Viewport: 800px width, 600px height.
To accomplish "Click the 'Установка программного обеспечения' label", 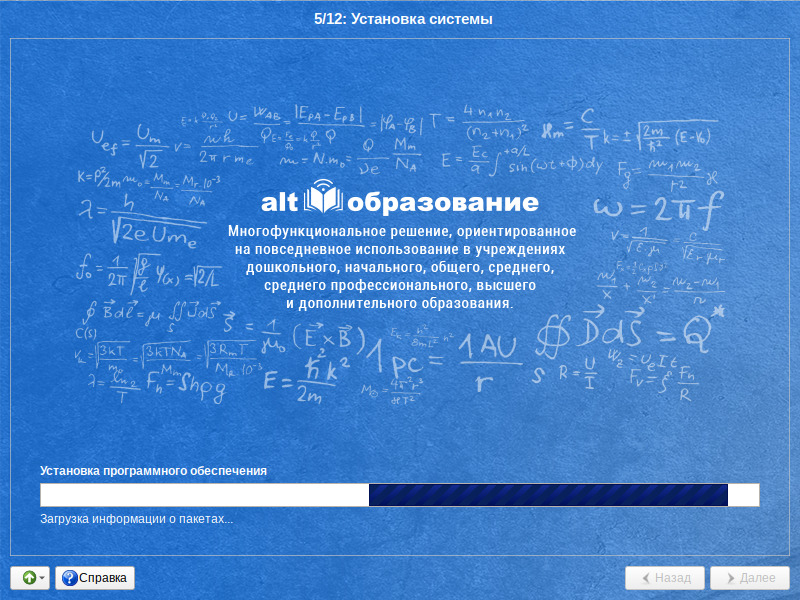I will [x=154, y=471].
